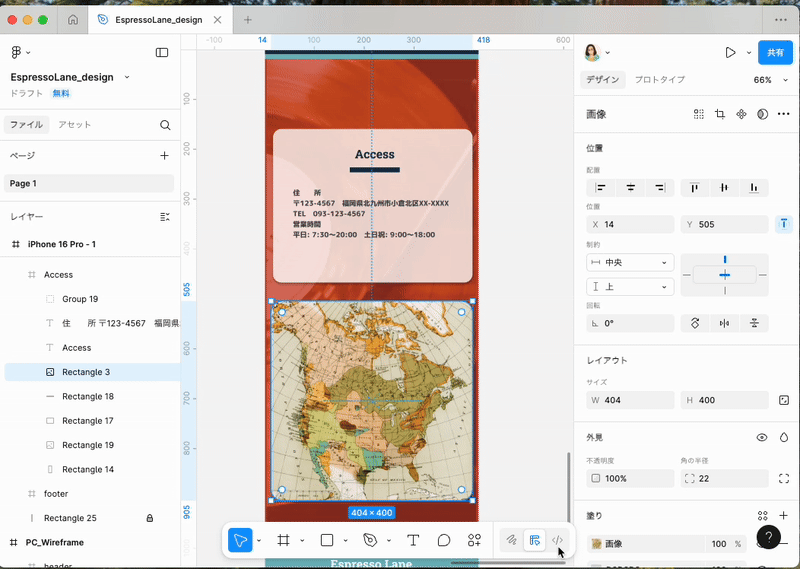Open the 66% zoom dropdown
The width and height of the screenshot is (800, 569).
point(767,79)
